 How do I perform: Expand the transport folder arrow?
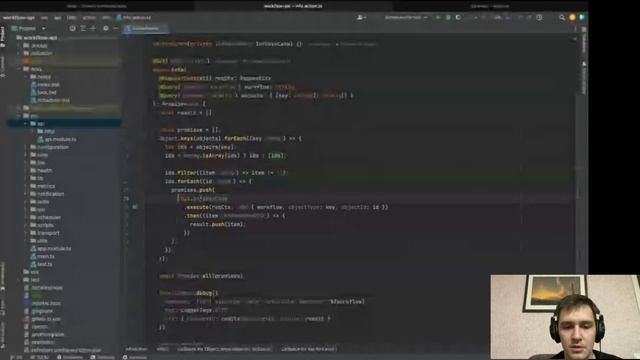(26, 233)
